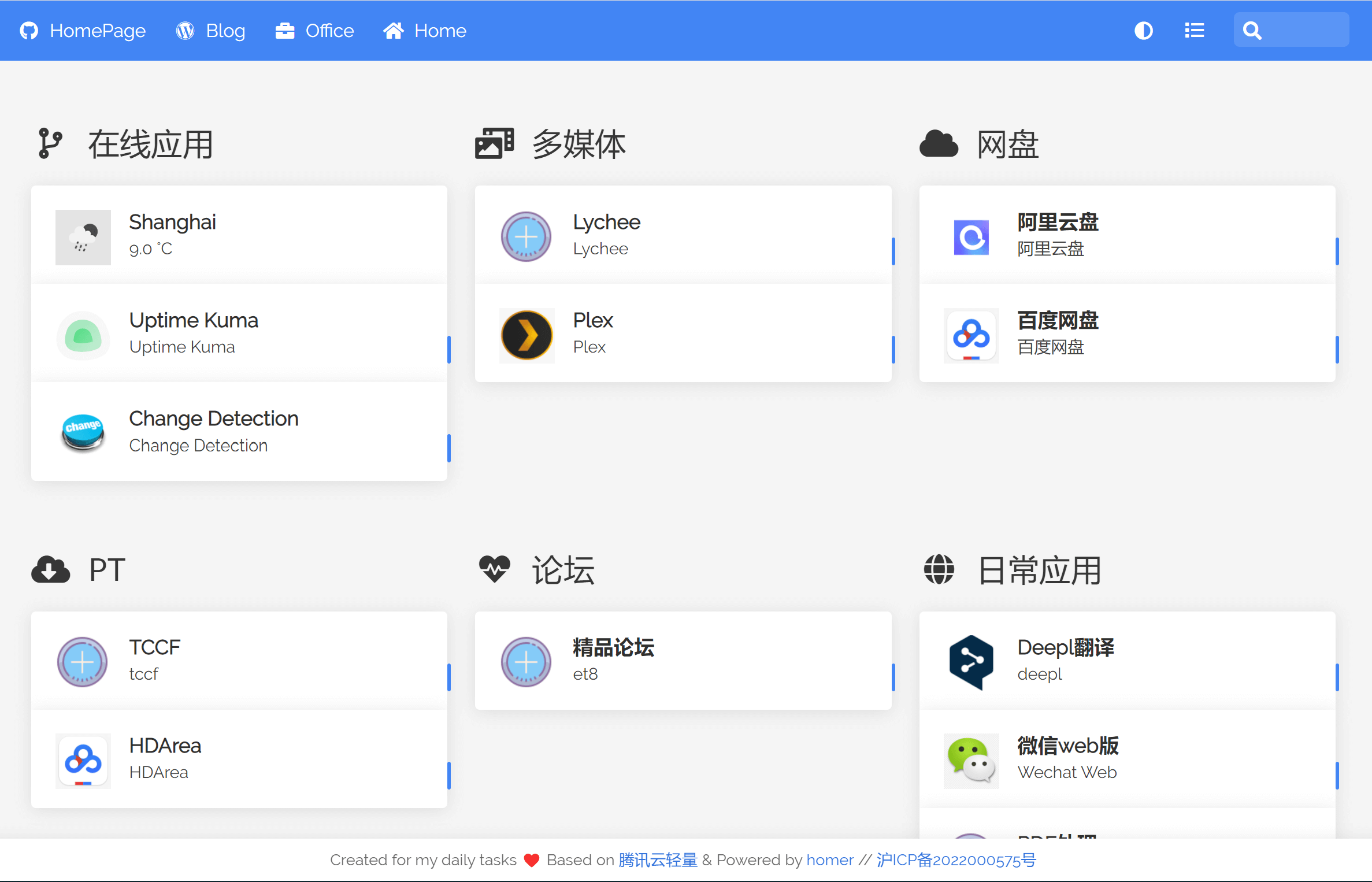1372x882 pixels.
Task: Click the heartbeat icon beside 论坛
Action: click(x=495, y=569)
